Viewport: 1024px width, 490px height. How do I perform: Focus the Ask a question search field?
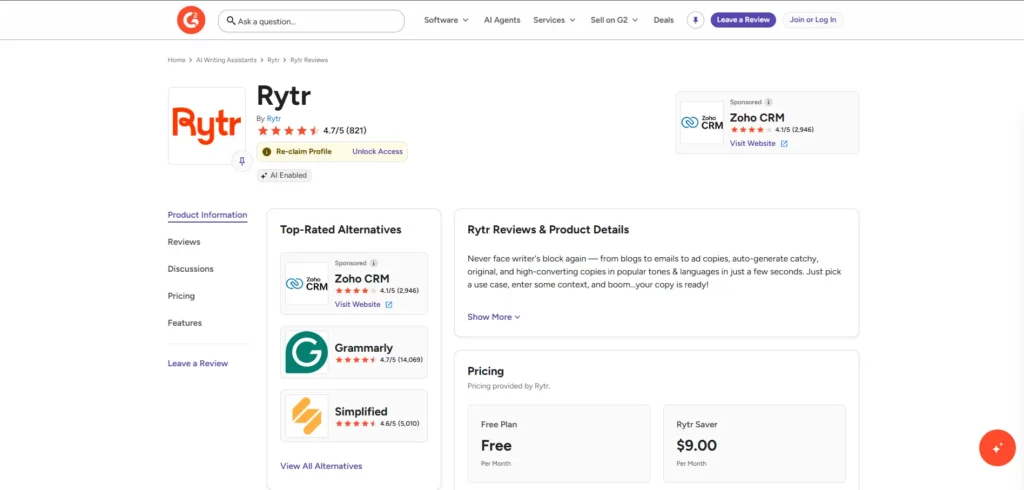[x=312, y=21]
